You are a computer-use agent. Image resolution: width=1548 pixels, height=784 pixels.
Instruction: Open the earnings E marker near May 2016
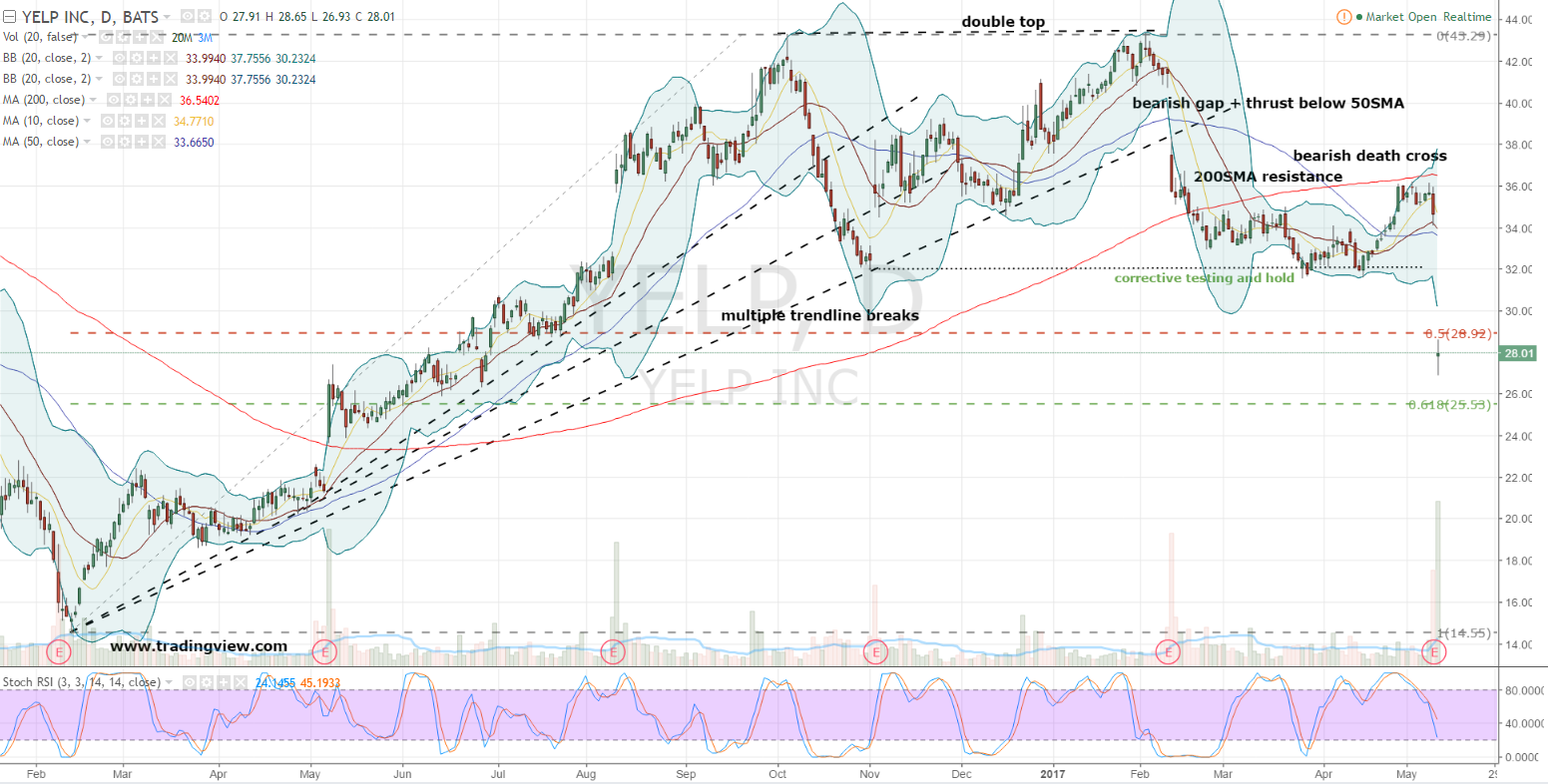(323, 652)
